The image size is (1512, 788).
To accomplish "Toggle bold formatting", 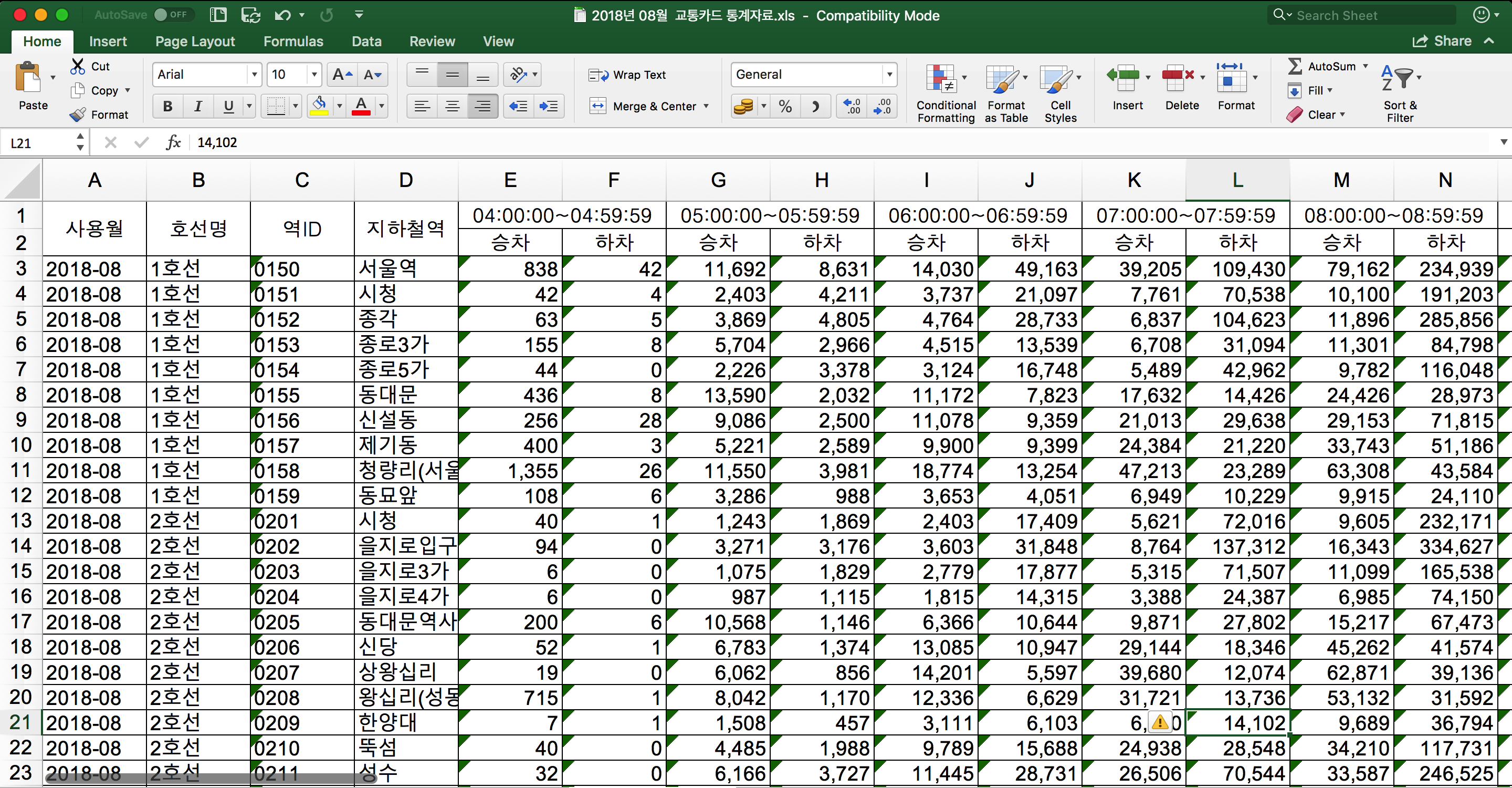I will tap(167, 106).
